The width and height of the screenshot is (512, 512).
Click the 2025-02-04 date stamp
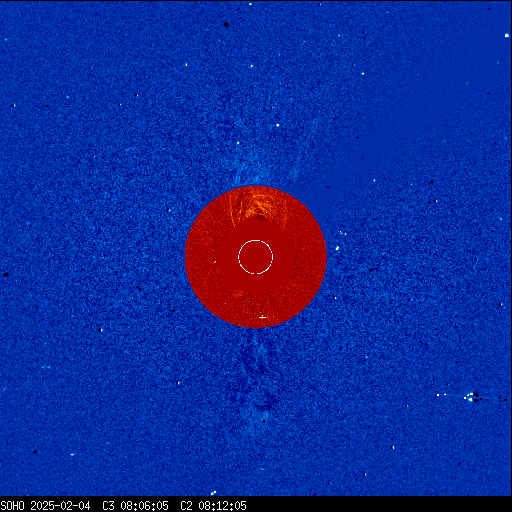[60, 506]
